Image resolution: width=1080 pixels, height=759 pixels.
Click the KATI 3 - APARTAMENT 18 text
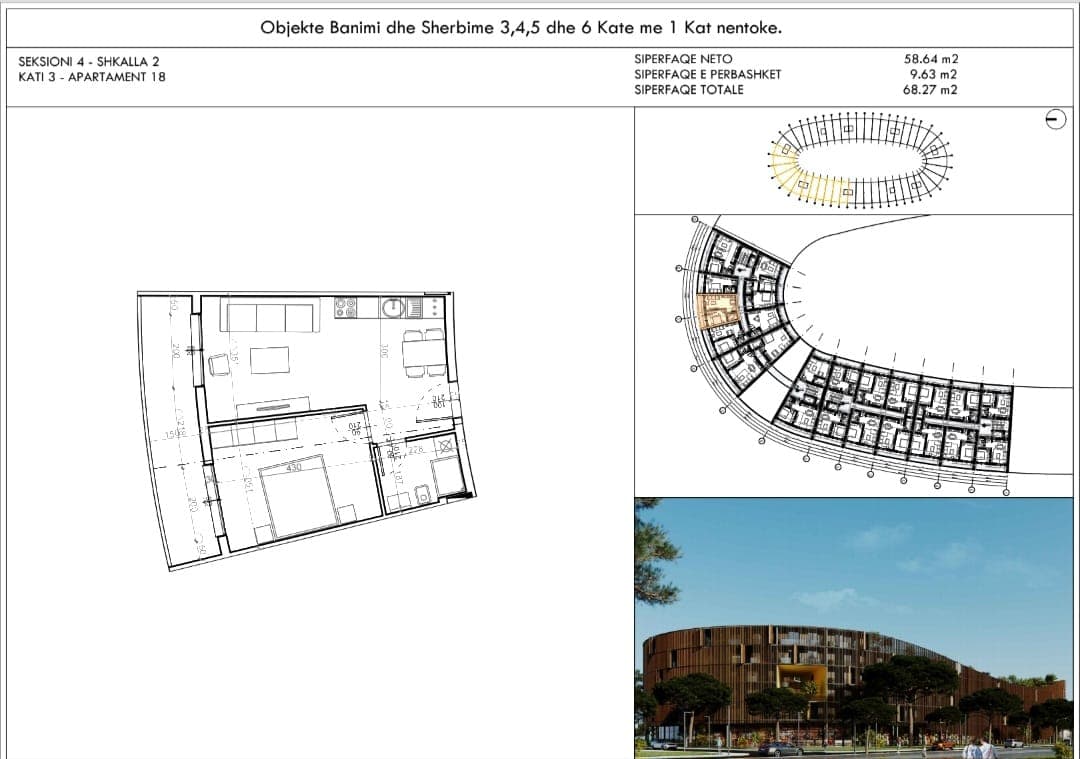tap(92, 77)
